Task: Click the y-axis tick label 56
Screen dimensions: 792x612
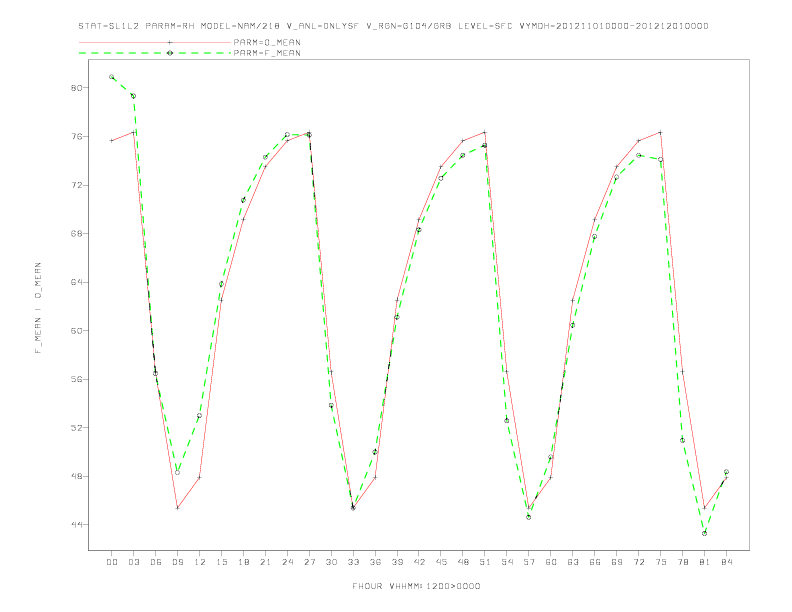Action: (x=76, y=379)
